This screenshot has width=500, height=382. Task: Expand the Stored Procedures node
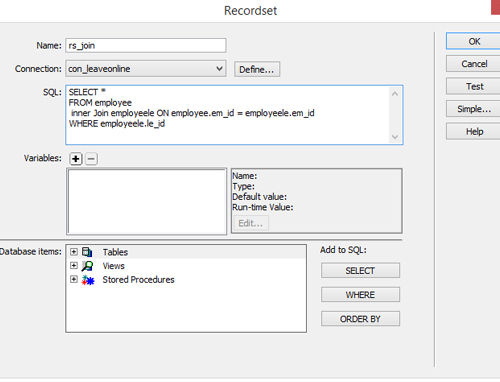click(x=74, y=279)
